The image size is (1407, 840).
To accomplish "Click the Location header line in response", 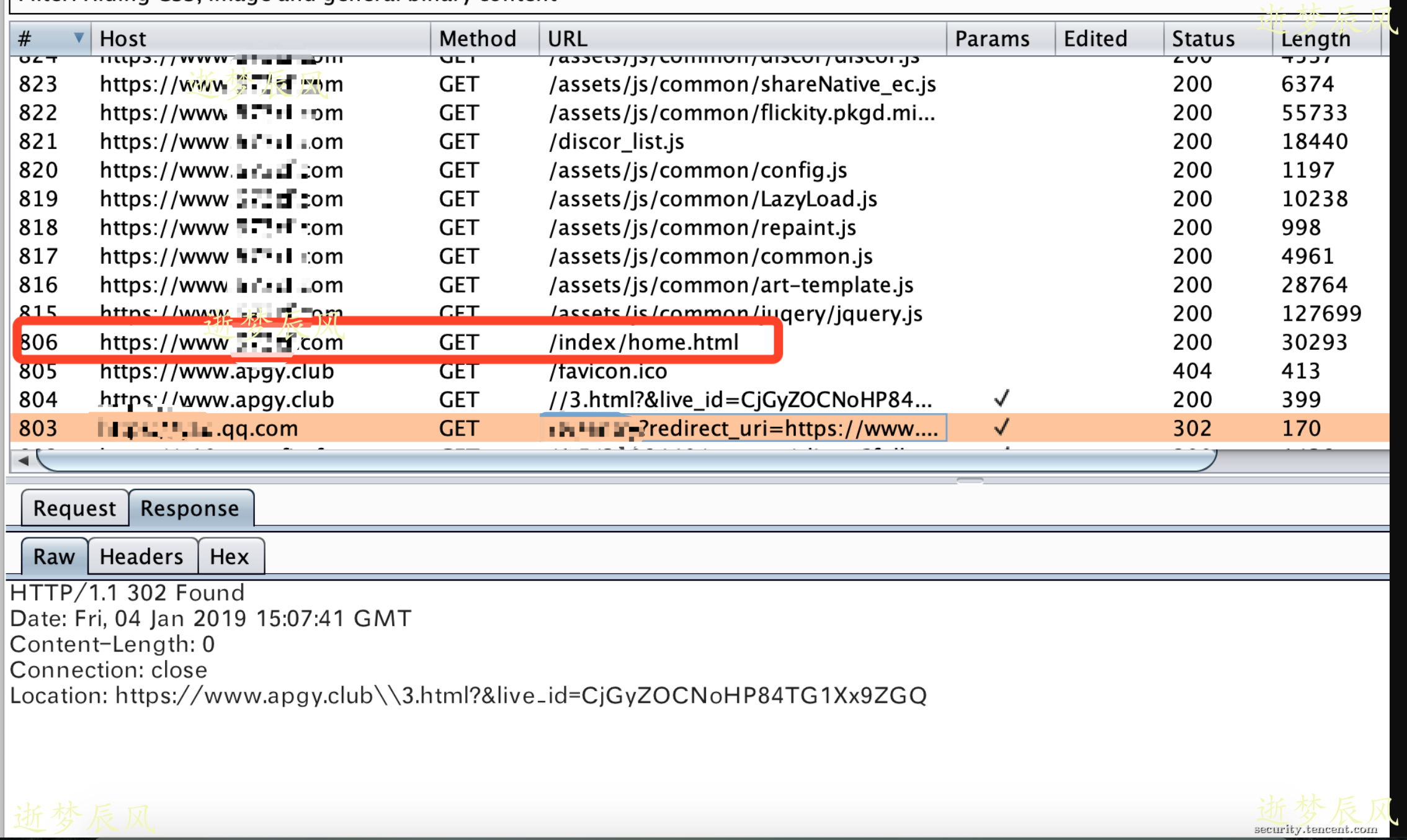I will point(468,695).
